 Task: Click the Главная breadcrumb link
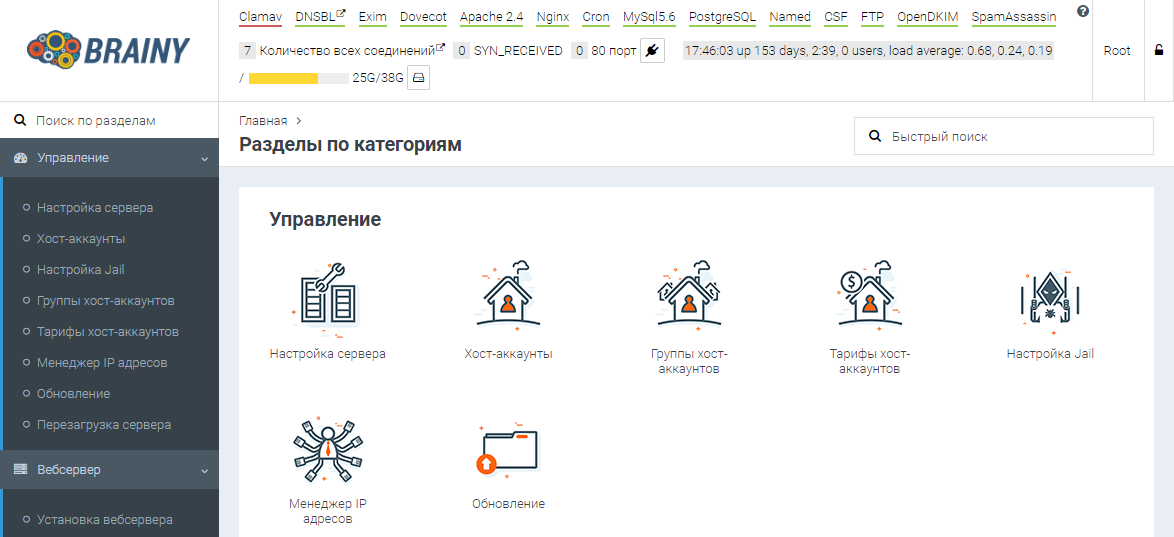point(263,121)
